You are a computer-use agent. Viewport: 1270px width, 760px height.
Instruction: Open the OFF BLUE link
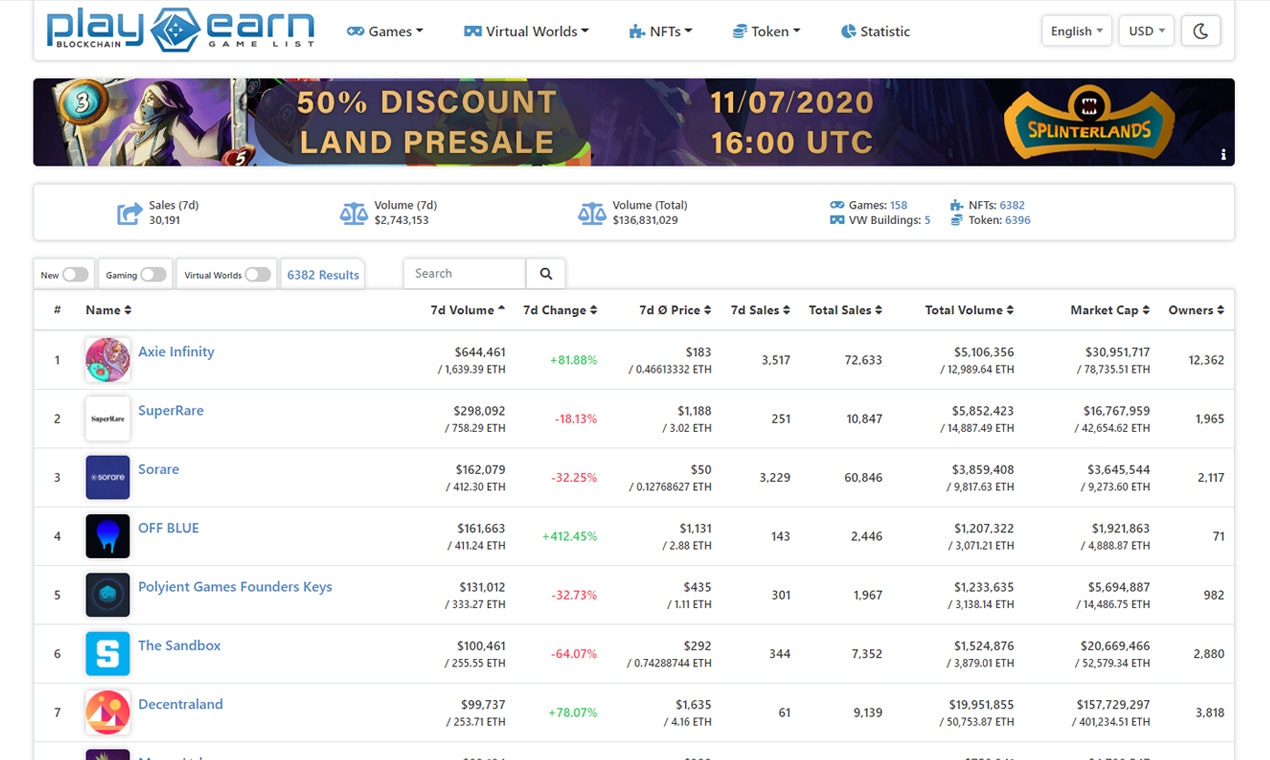click(x=168, y=528)
